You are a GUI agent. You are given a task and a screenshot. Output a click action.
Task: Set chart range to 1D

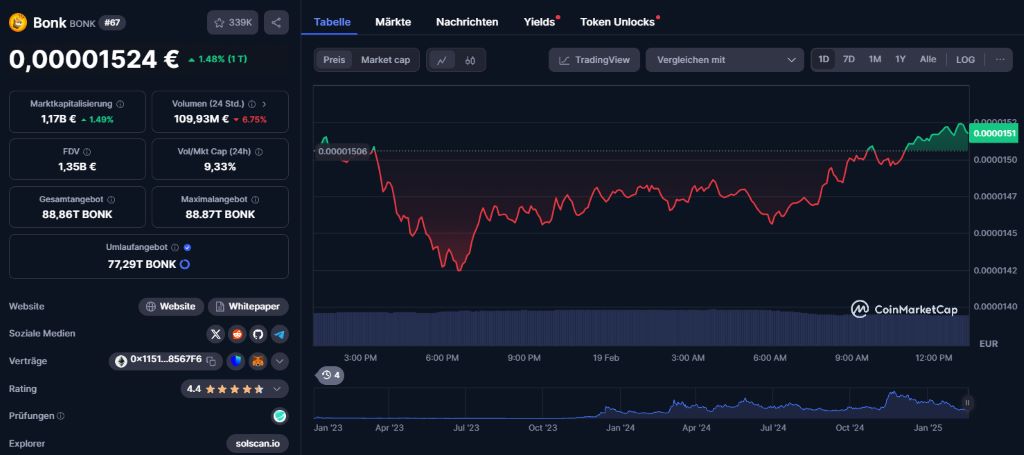tap(824, 59)
